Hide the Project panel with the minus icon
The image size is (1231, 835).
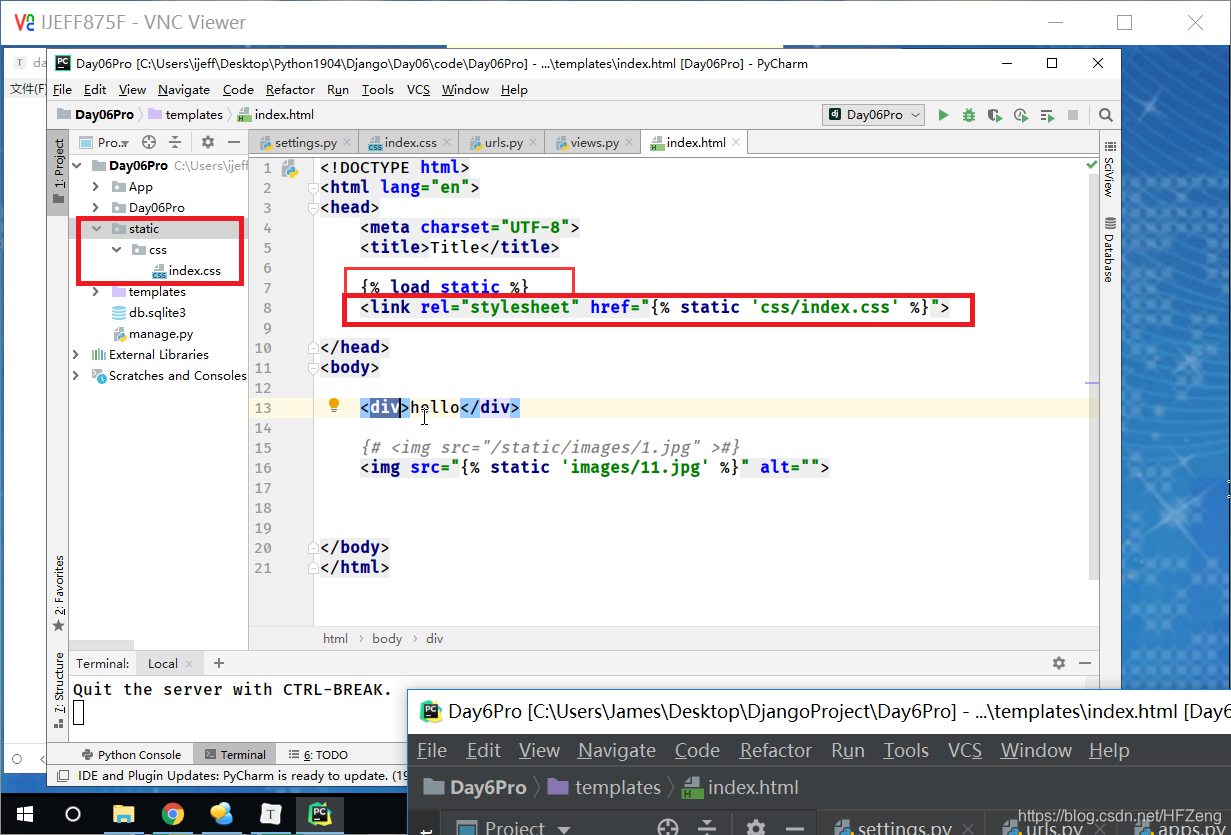point(234,142)
